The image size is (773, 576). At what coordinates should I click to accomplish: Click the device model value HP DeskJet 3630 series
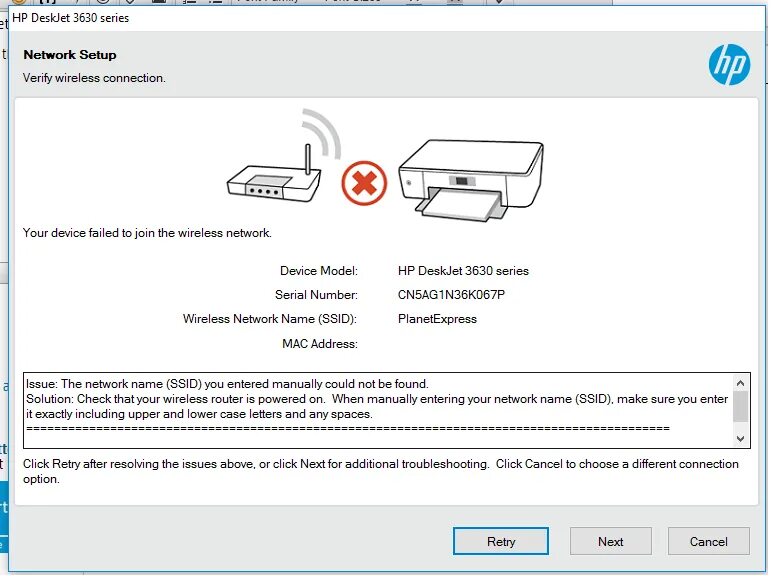(463, 271)
